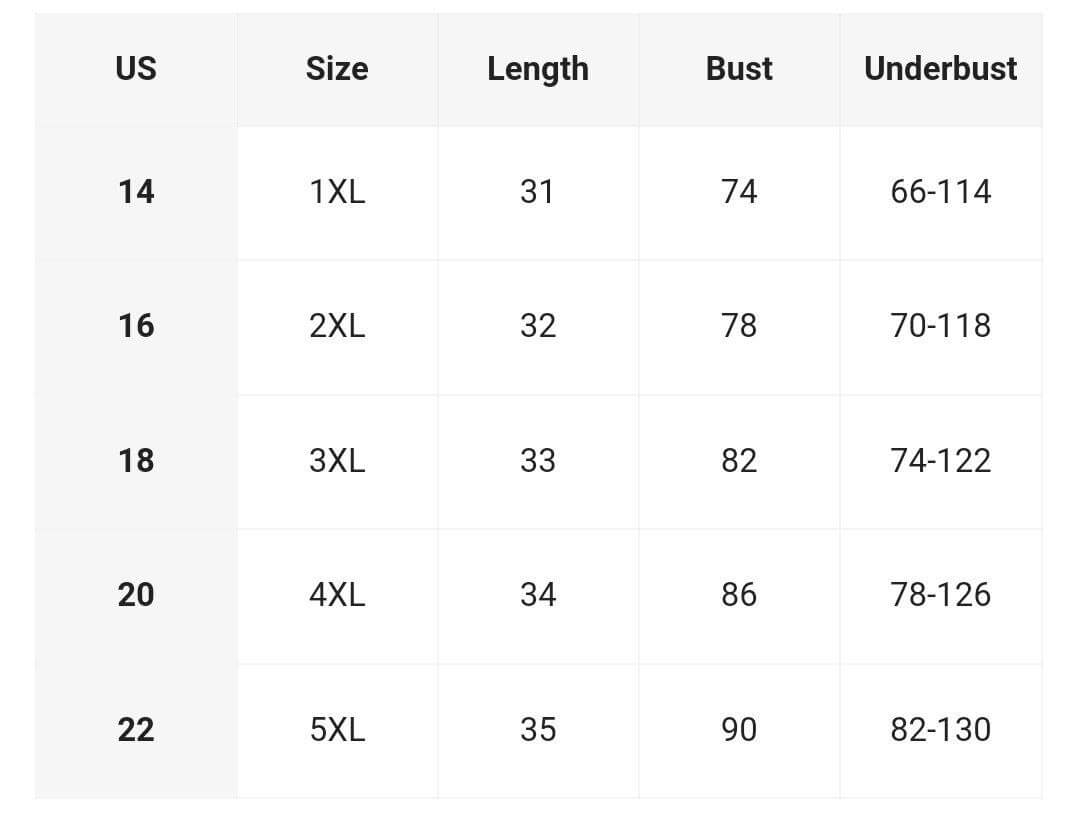Click the 3XL size cell
The image size is (1080, 817).
tap(337, 460)
